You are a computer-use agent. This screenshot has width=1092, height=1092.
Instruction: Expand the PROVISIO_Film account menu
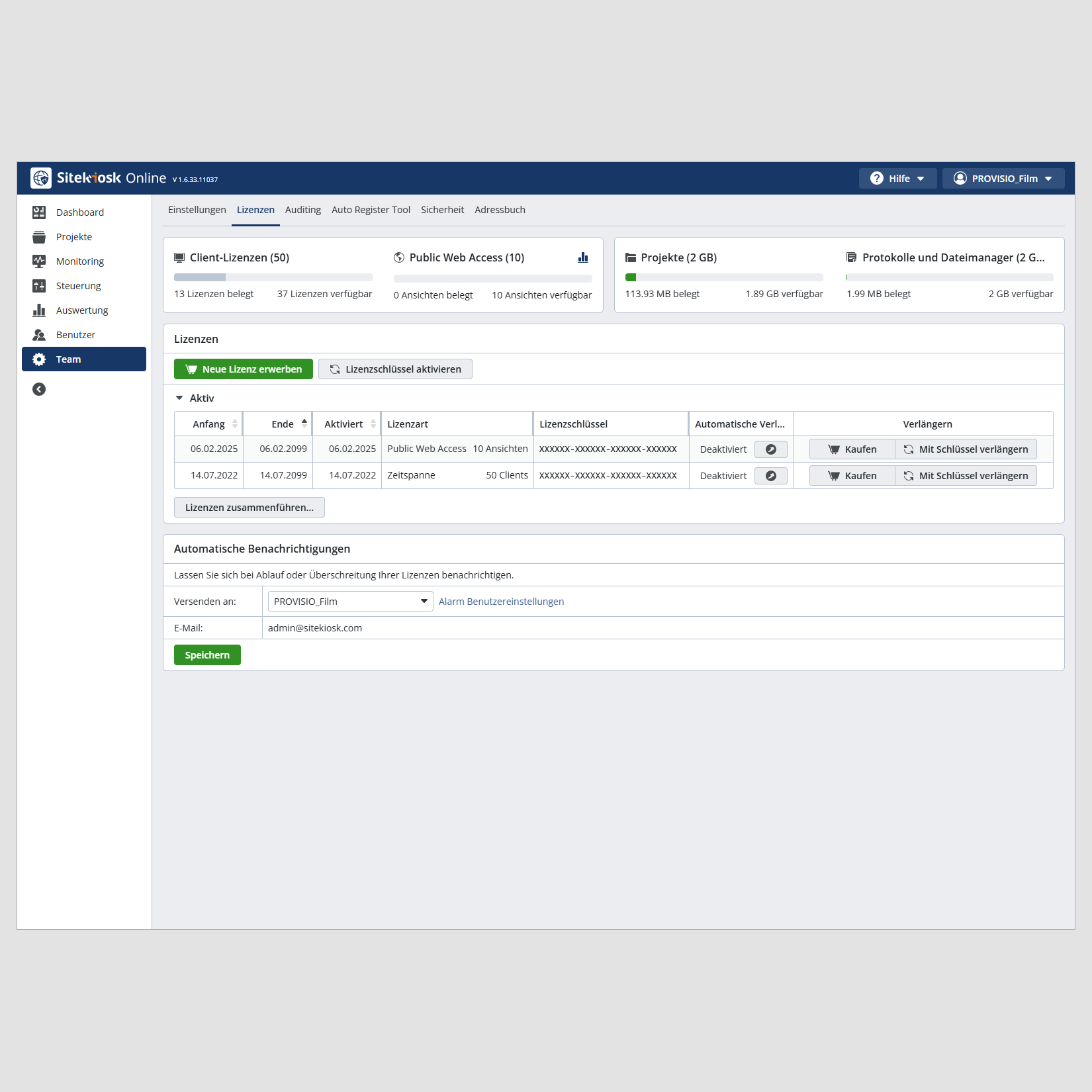1003,179
